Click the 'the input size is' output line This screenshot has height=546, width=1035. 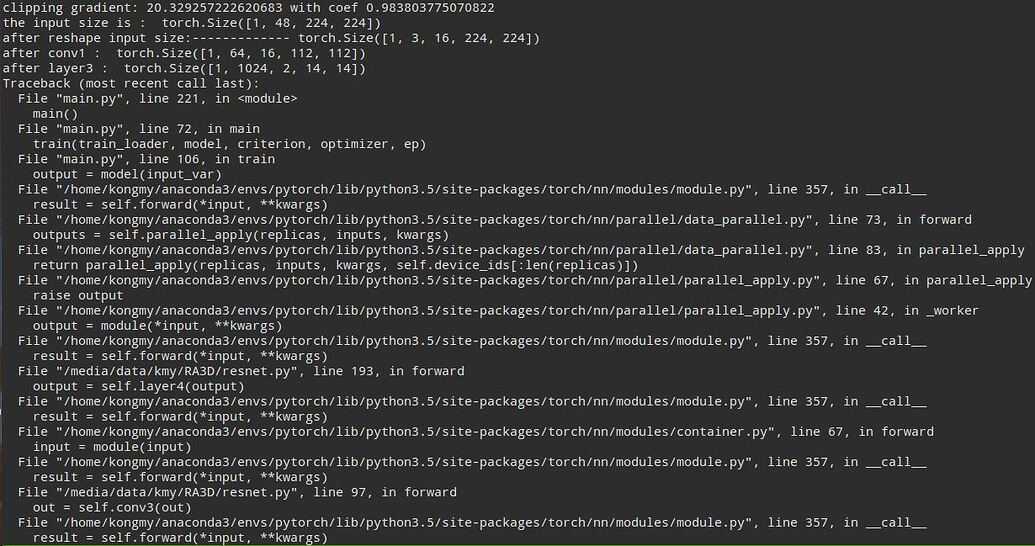coord(191,23)
